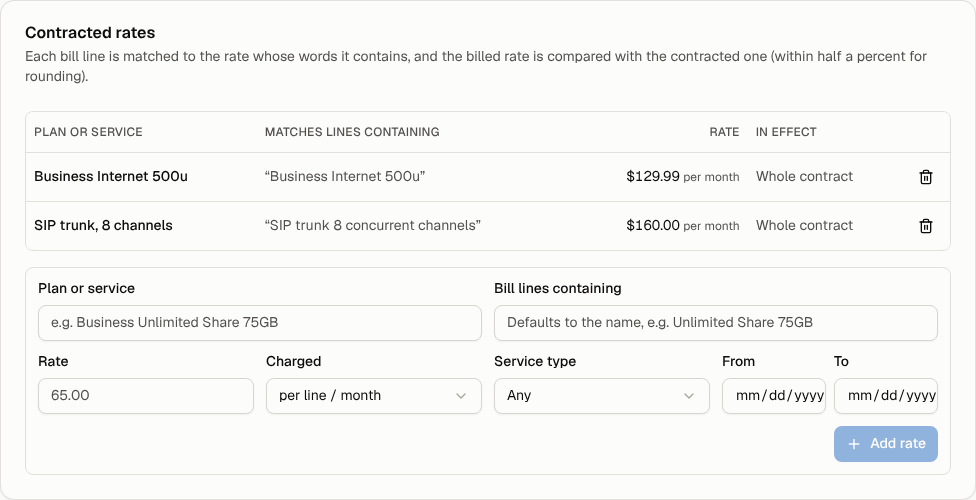976x500 pixels.
Task: Focus the Bill lines containing input field
Action: point(716,323)
